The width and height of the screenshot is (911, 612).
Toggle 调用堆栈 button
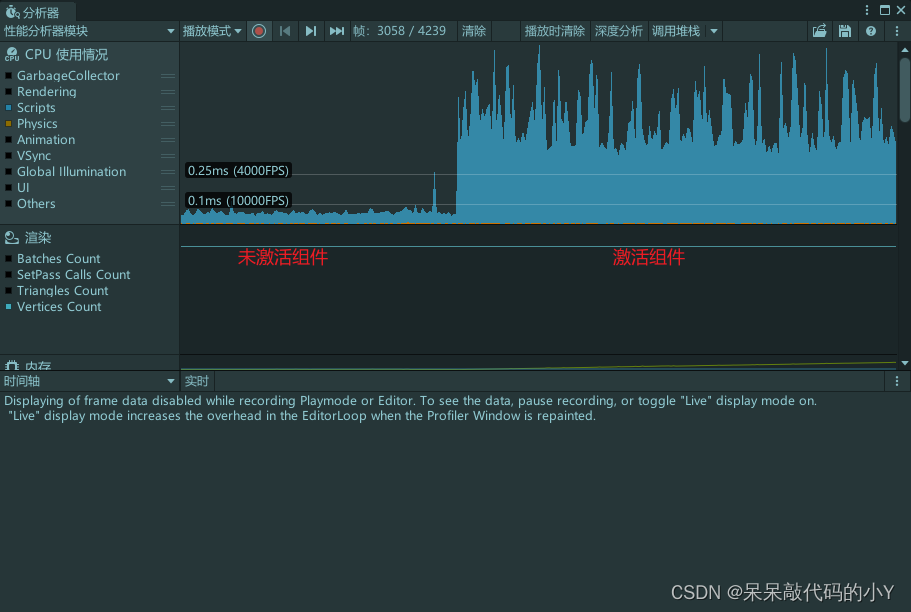point(676,31)
